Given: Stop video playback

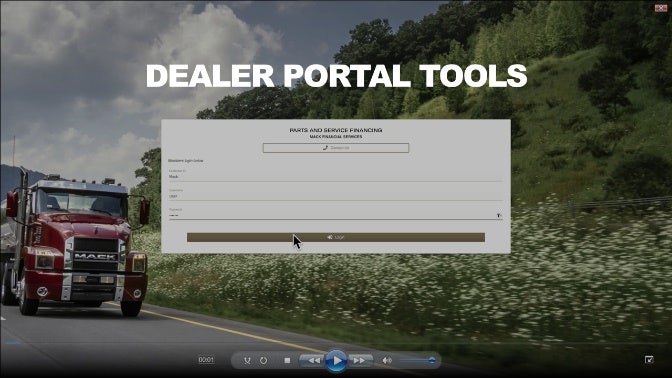Looking at the screenshot, I should coord(287,360).
